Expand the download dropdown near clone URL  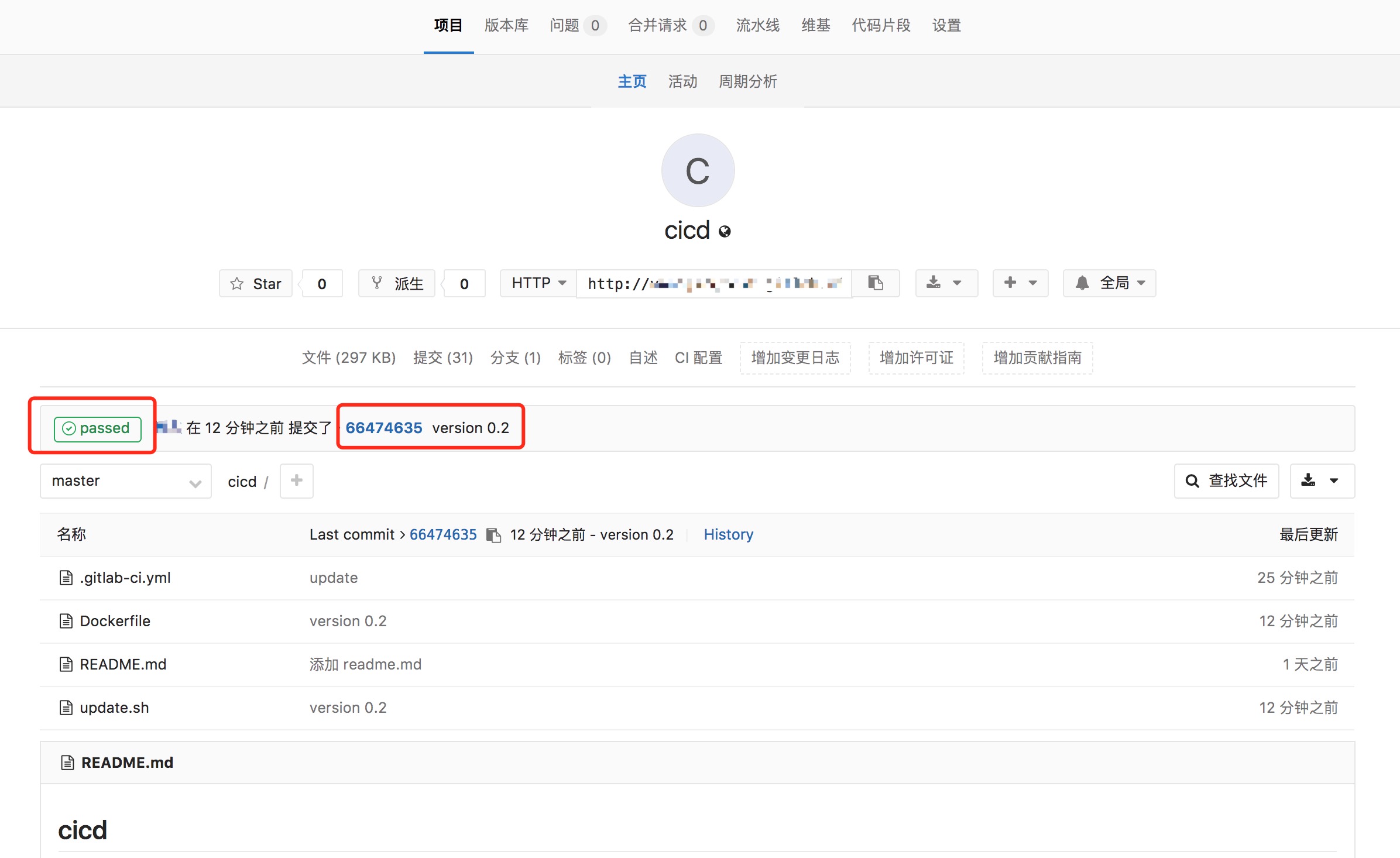click(946, 283)
